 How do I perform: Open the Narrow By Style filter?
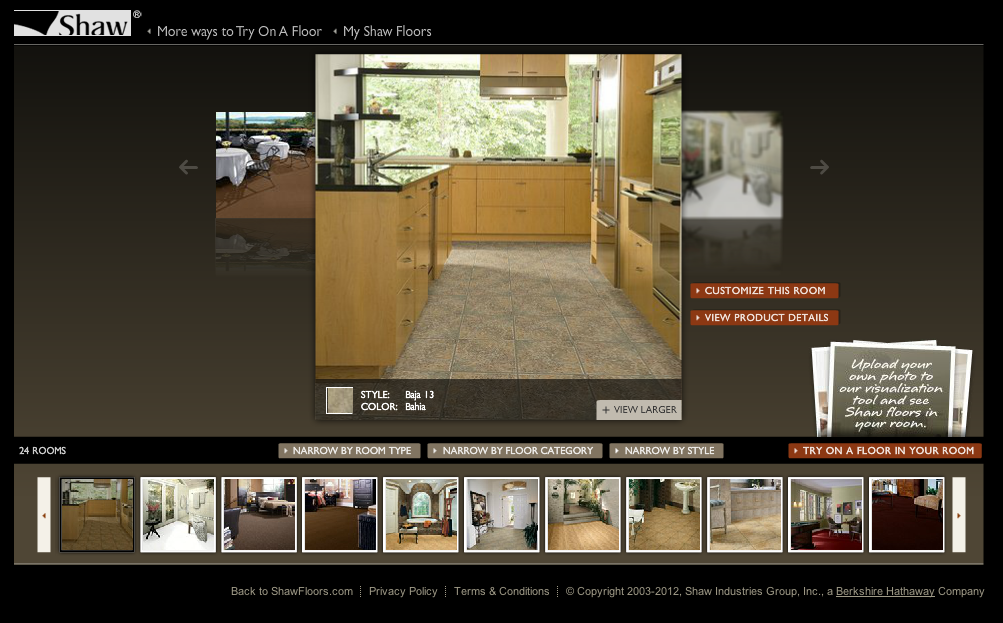click(x=666, y=450)
